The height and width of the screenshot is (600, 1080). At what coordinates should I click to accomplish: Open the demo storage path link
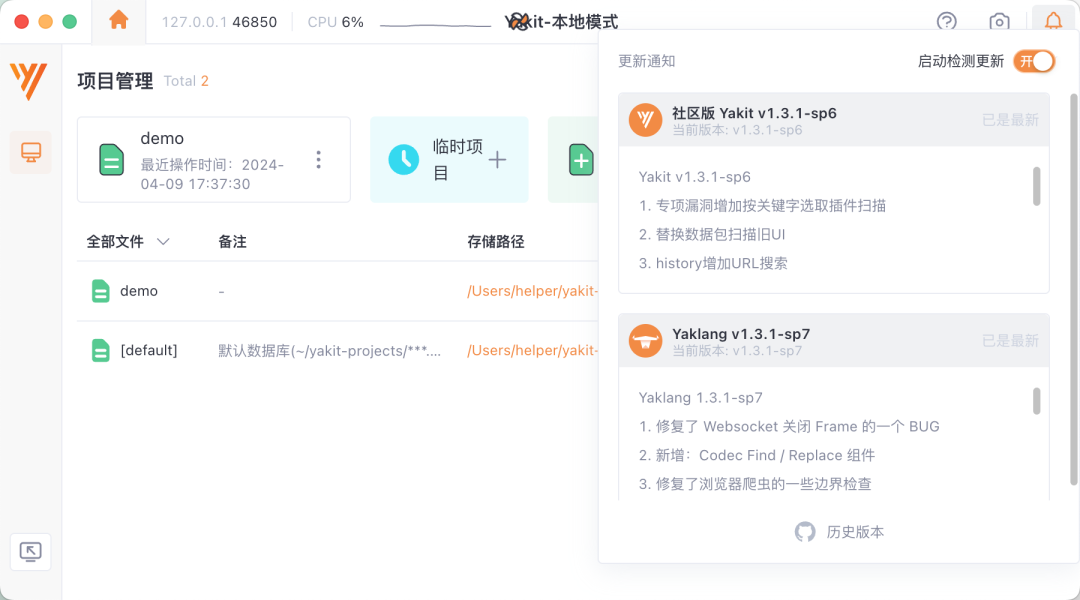click(532, 291)
